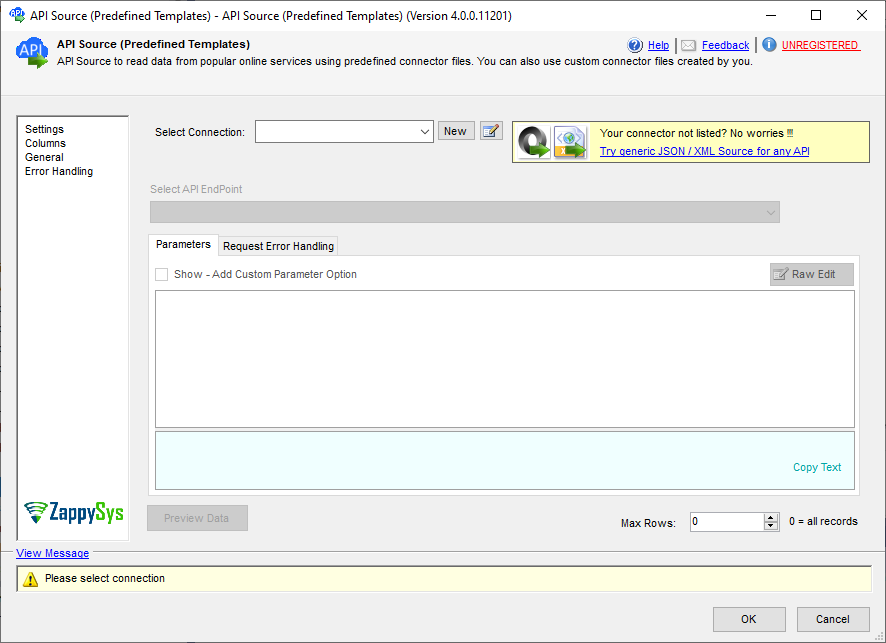Viewport: 886px width, 643px height.
Task: Click the edit connection pencil icon
Action: tap(491, 131)
